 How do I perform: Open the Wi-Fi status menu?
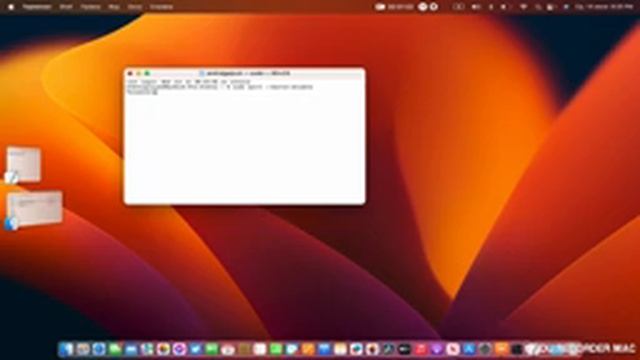pyautogui.click(x=523, y=7)
